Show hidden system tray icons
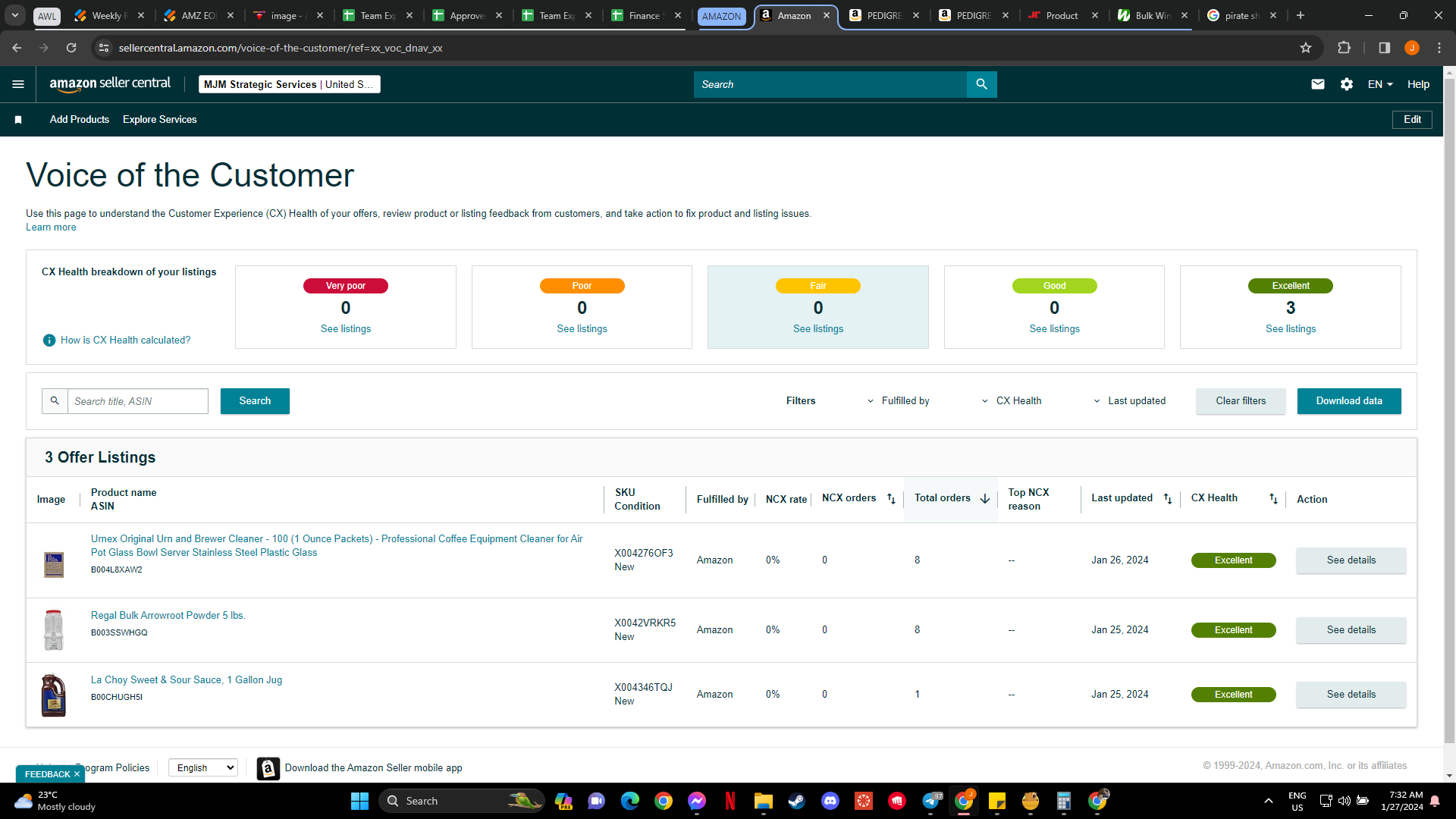 (x=1269, y=801)
